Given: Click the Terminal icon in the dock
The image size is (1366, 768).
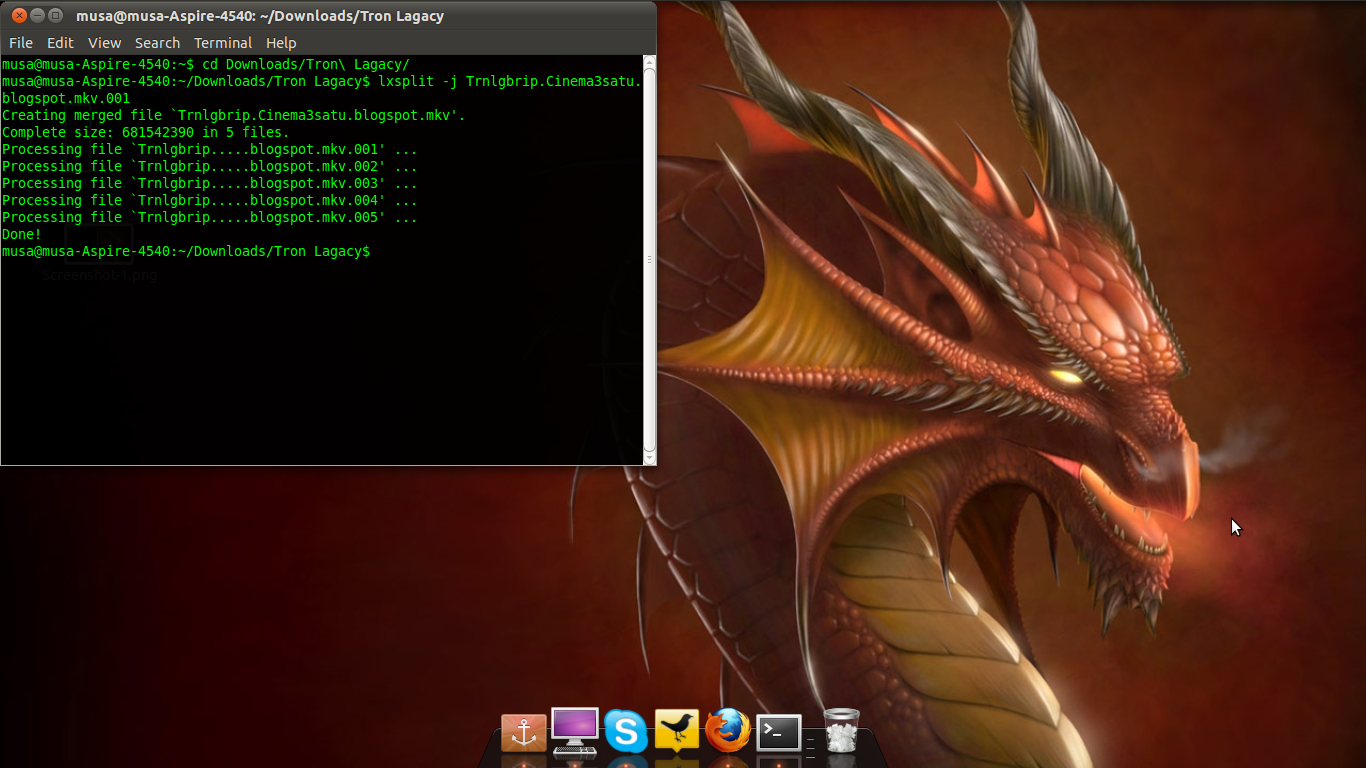Looking at the screenshot, I should (778, 733).
